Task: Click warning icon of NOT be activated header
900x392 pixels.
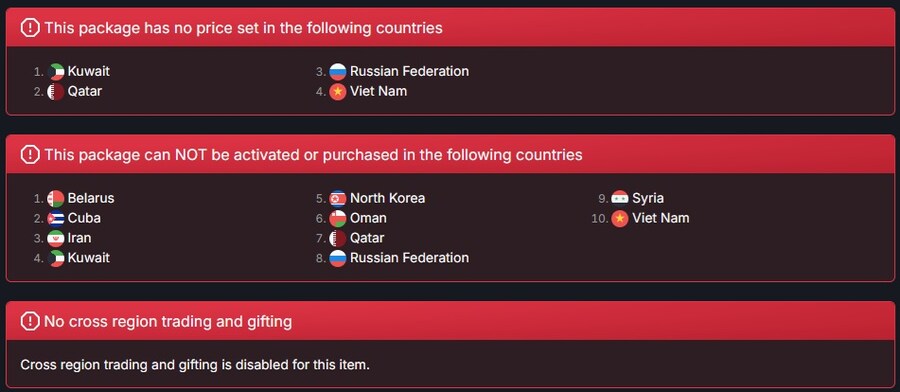Action: point(30,154)
